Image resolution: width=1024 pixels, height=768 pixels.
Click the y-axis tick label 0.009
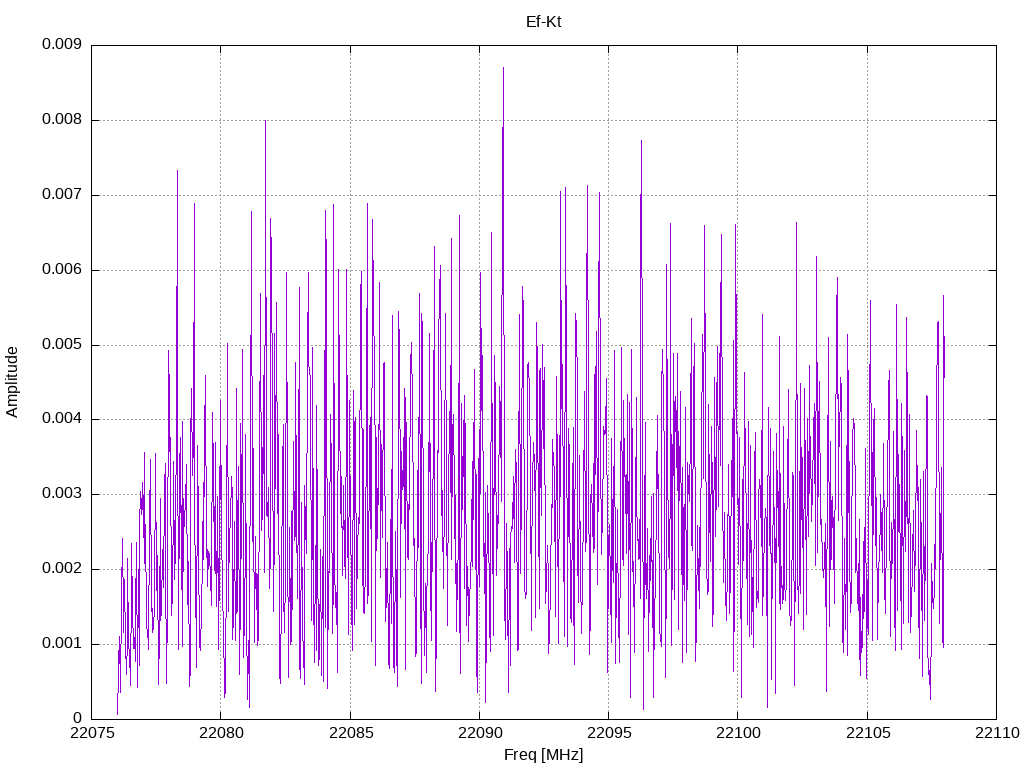pyautogui.click(x=62, y=44)
